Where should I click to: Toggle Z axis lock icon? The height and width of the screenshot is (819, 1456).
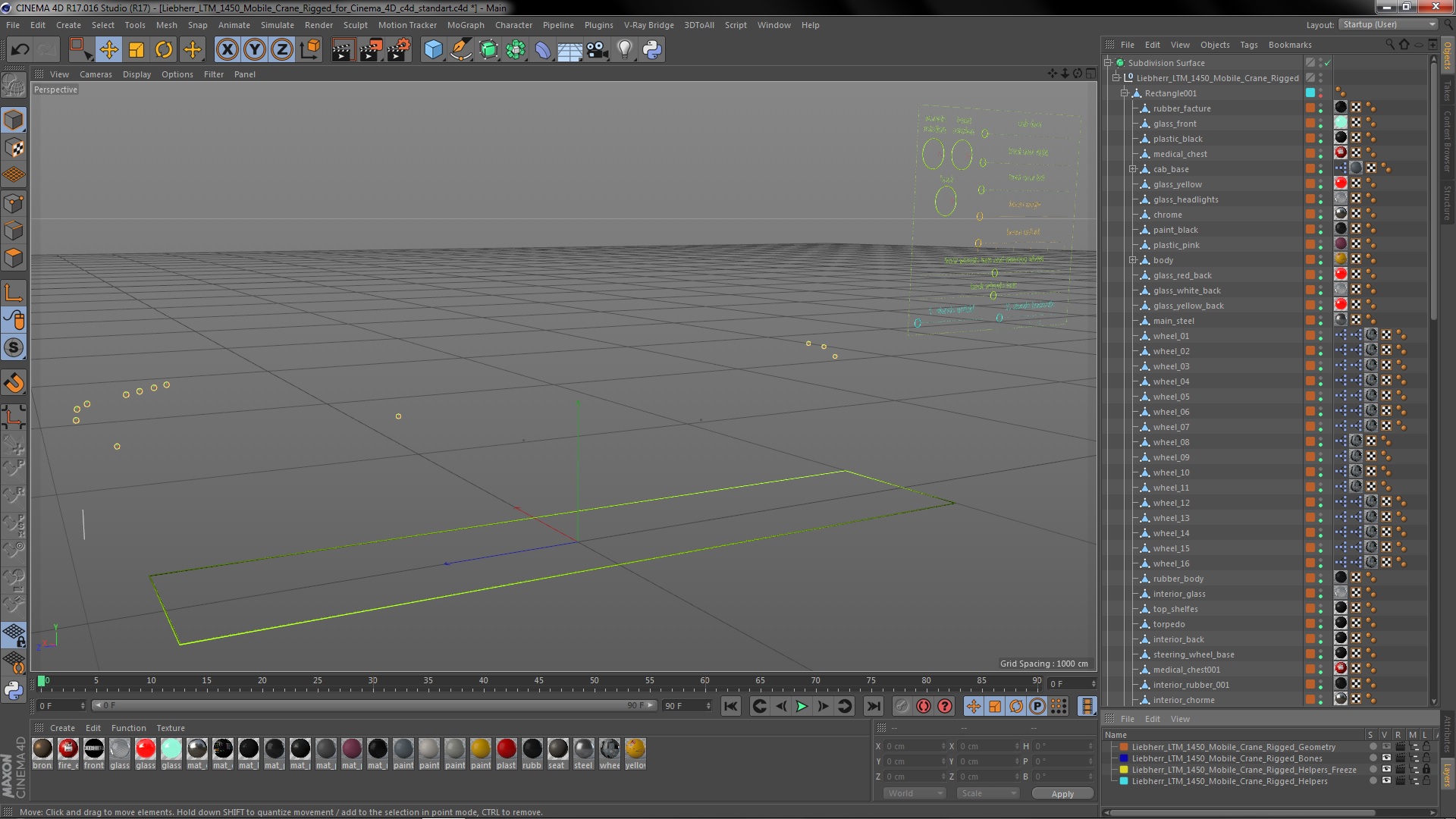pos(282,50)
